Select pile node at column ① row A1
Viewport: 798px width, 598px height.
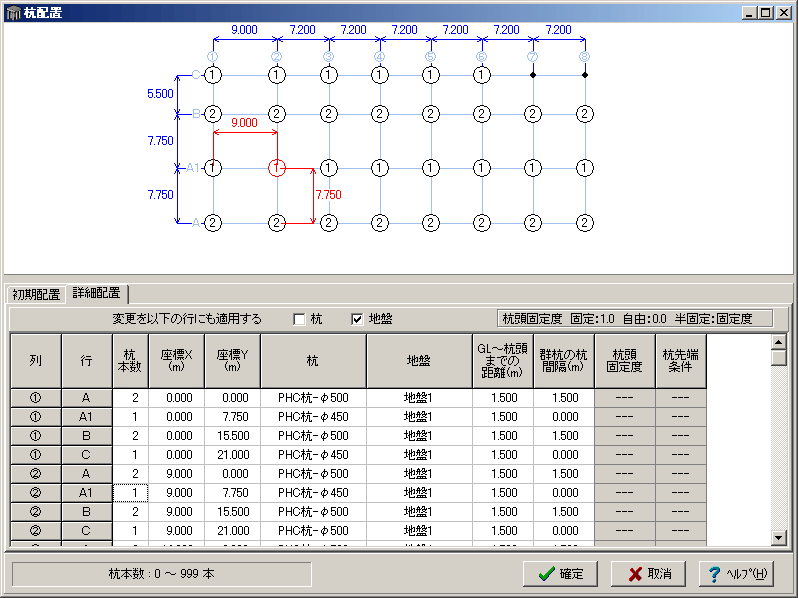click(x=213, y=167)
